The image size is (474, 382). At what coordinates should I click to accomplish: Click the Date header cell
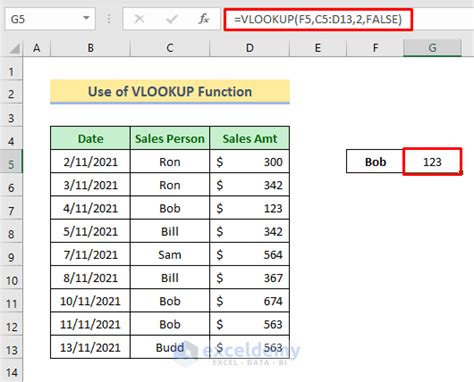point(90,138)
